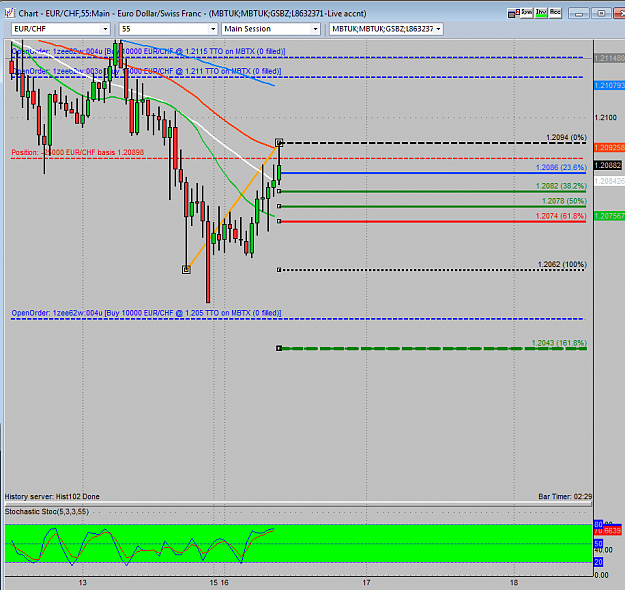Screen dimensions: 625x590
Task: Select the Fibonacci anchor handle at 1.2094 top
Action: pyautogui.click(x=279, y=142)
